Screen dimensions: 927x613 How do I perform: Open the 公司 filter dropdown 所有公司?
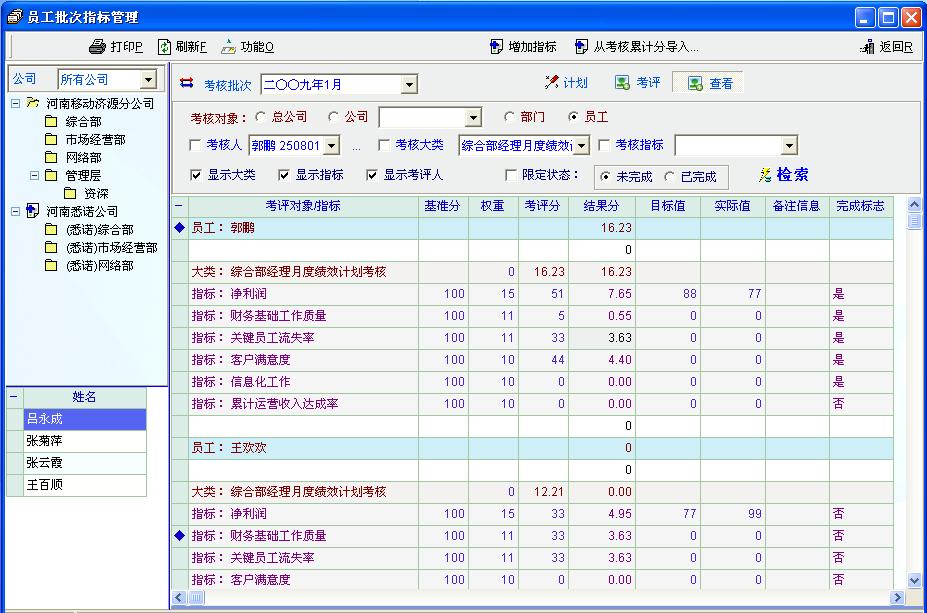coord(149,79)
